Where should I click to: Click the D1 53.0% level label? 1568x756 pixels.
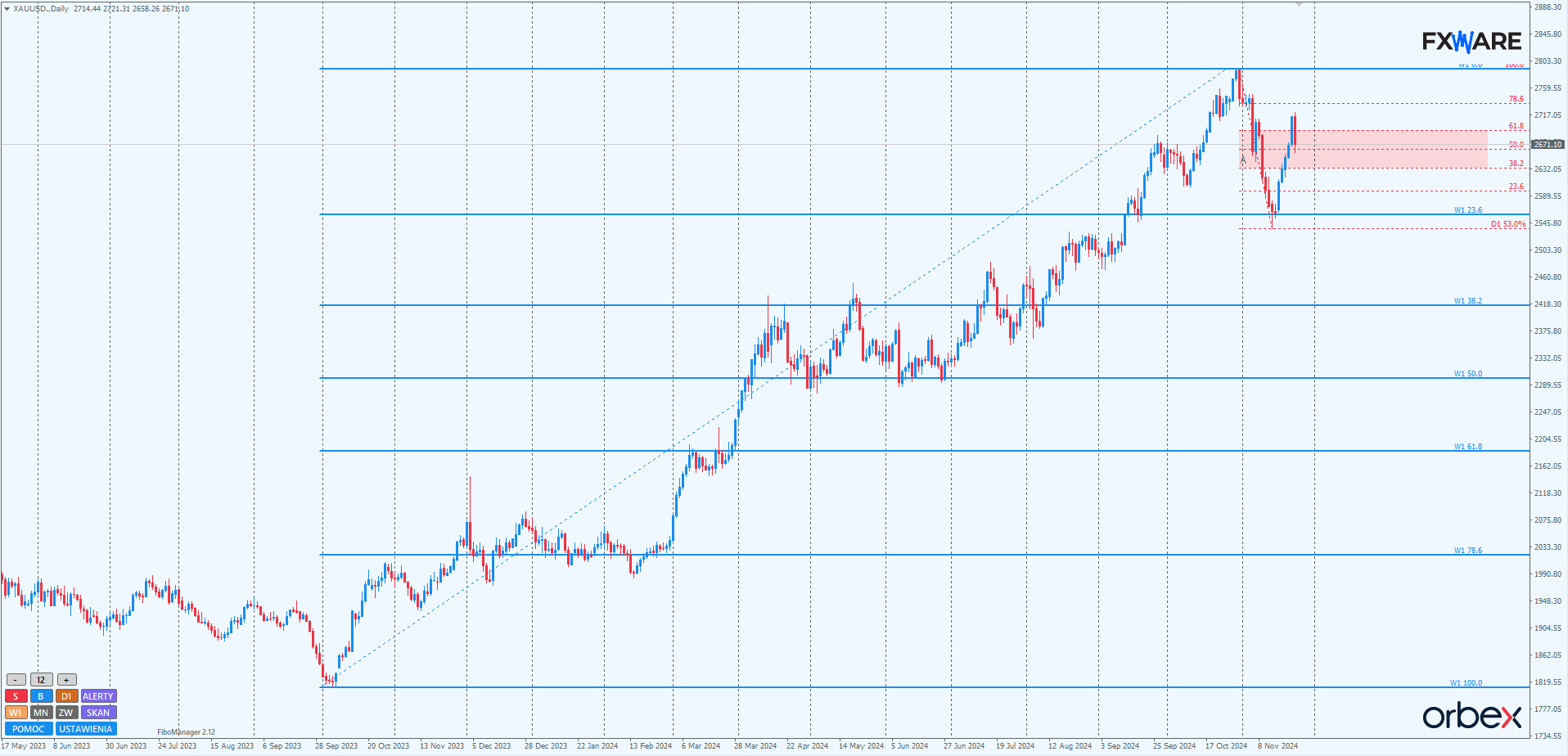click(1507, 224)
